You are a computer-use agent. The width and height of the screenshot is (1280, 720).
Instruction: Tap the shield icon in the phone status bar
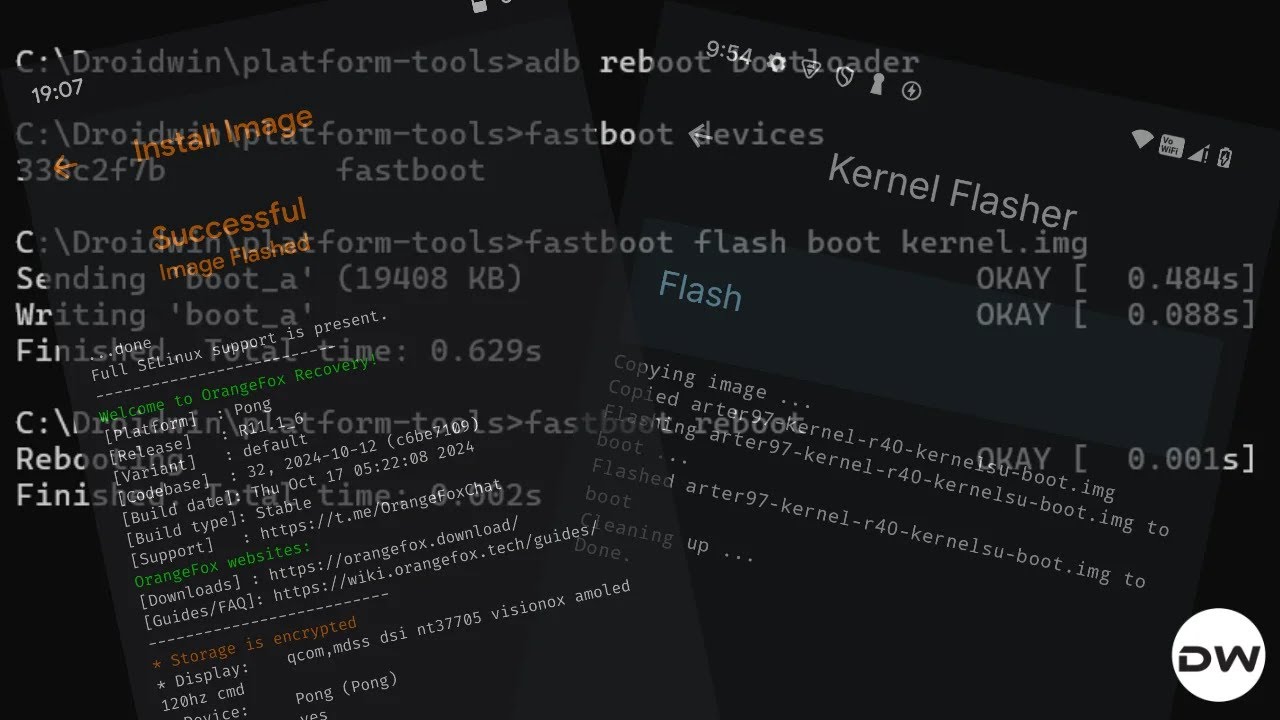point(844,76)
